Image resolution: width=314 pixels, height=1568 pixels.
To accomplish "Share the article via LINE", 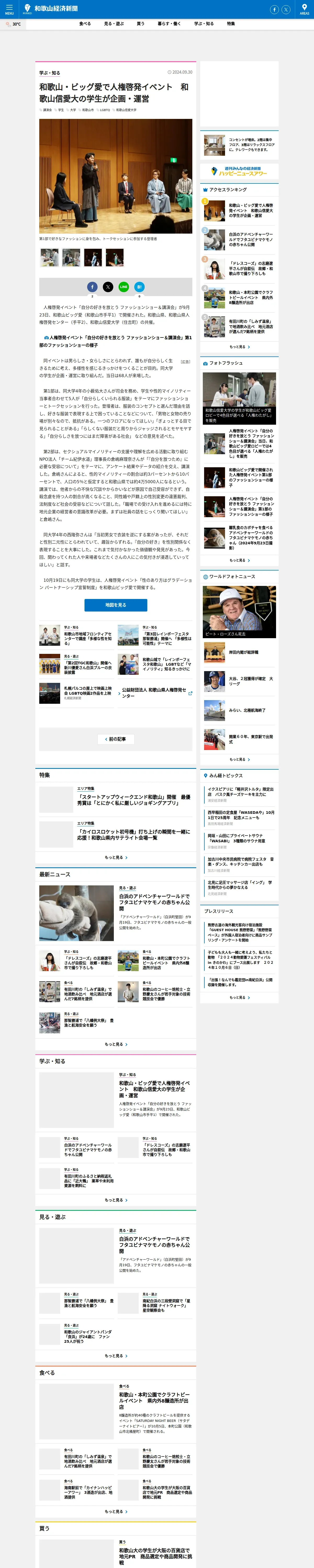I will [124, 287].
